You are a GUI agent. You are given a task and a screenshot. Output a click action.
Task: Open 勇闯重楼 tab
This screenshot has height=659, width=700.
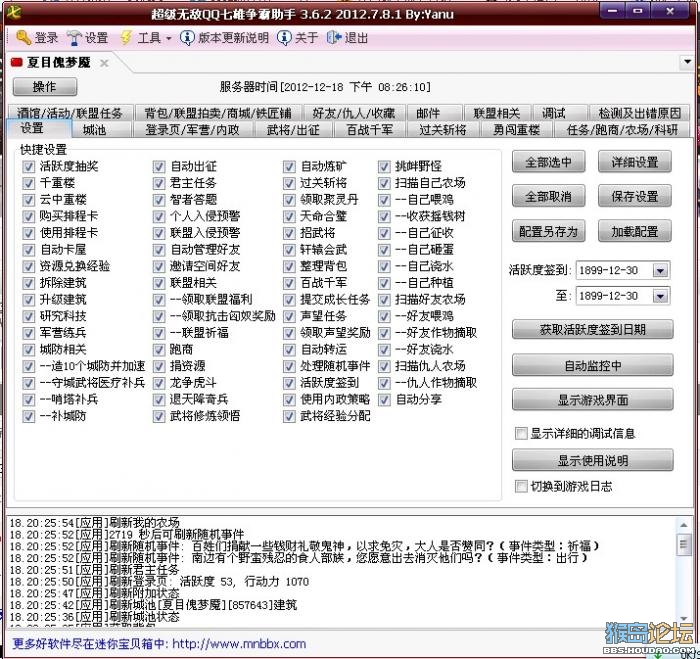[x=517, y=130]
